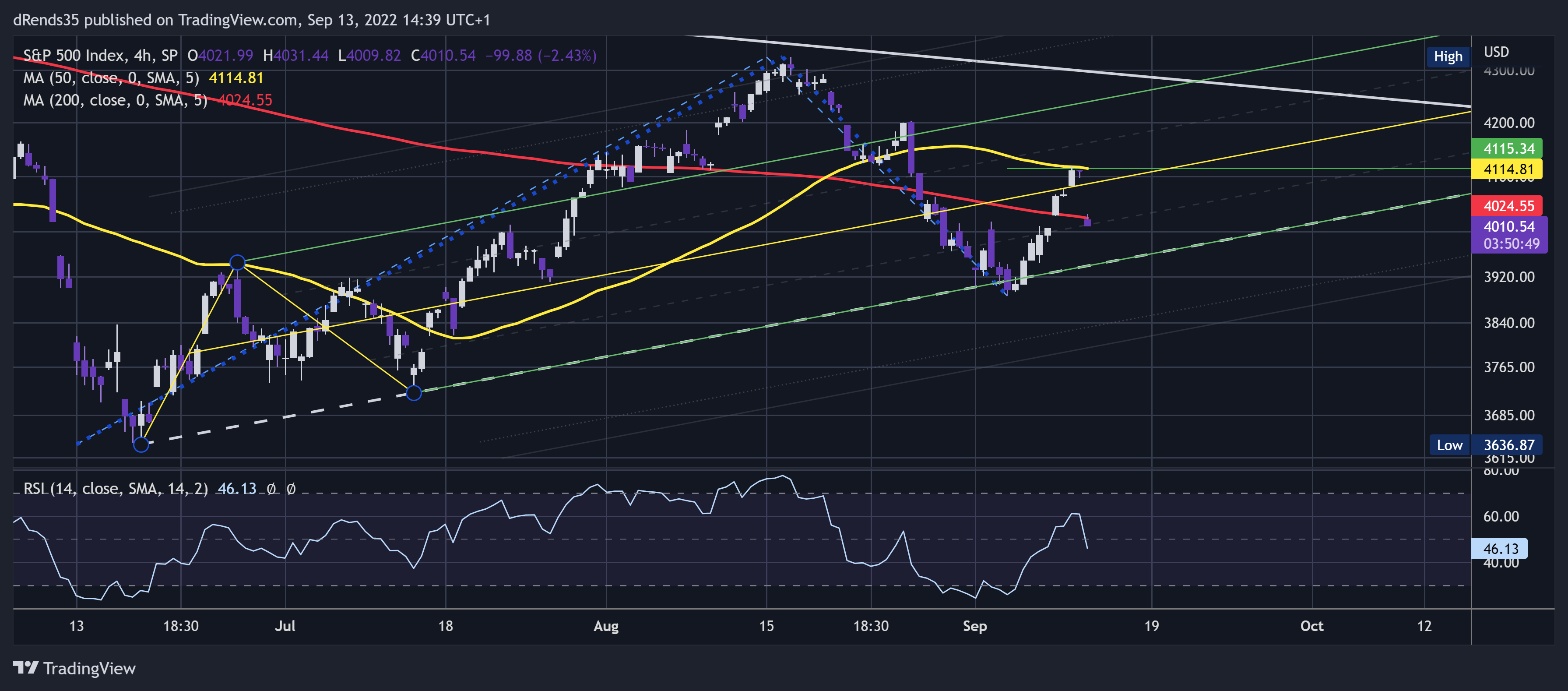Click the '15' date on the time axis
Viewport: 1568px width, 691px height.
[x=766, y=626]
